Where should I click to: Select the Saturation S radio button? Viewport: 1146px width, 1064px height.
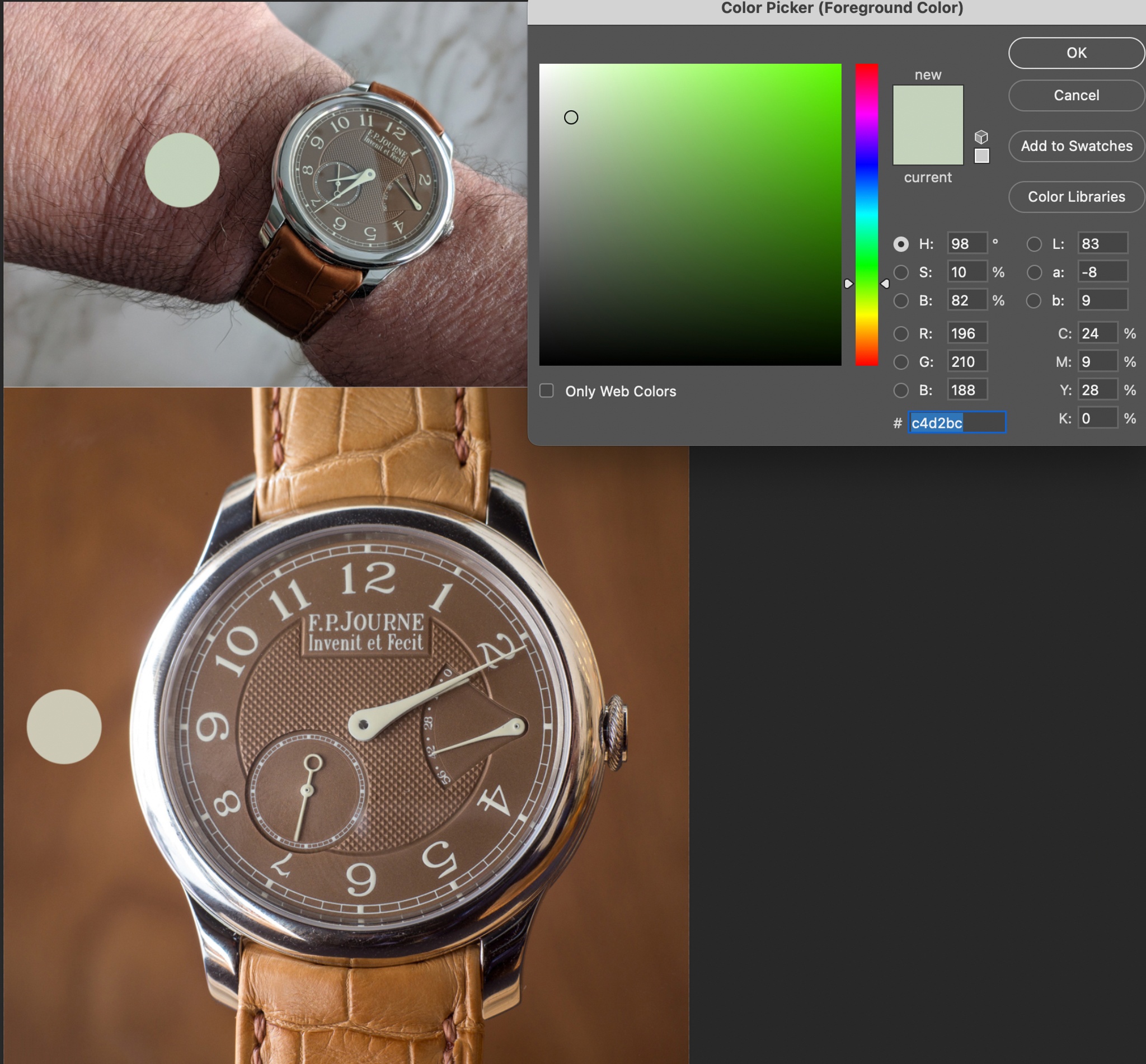[901, 272]
